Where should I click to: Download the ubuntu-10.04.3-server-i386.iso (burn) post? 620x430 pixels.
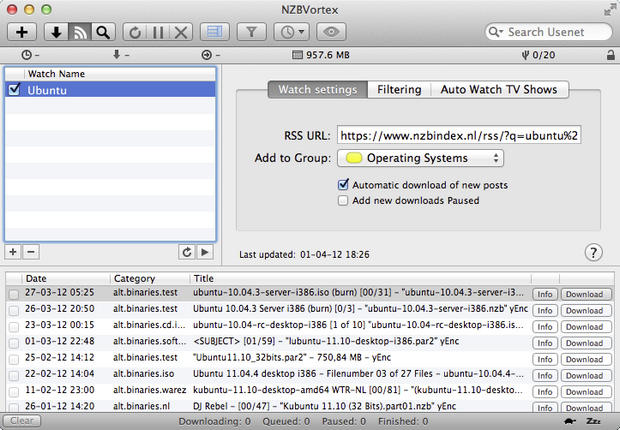click(584, 294)
